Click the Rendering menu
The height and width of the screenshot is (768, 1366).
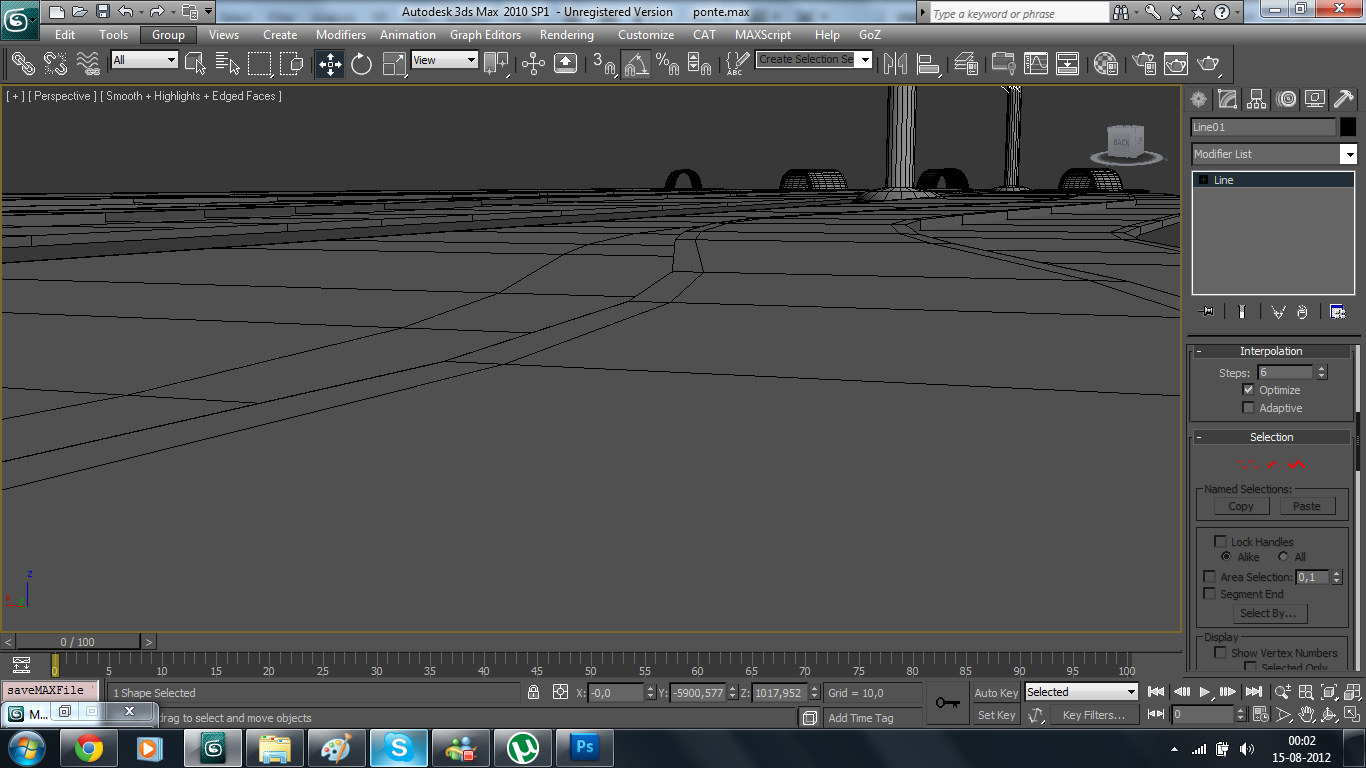tap(566, 34)
